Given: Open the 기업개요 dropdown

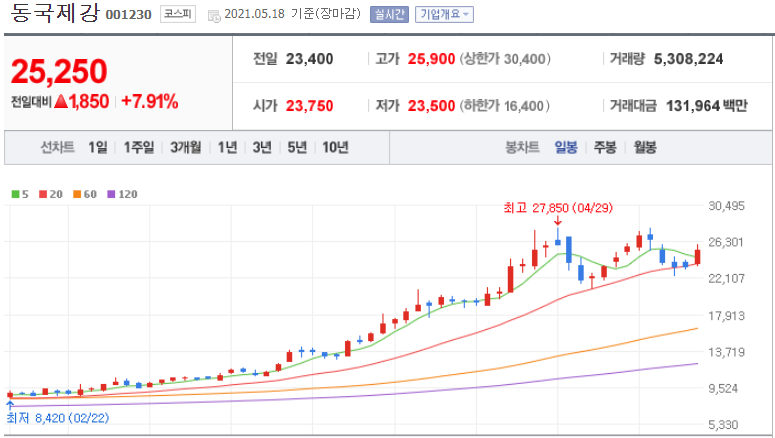Looking at the screenshot, I should 444,14.
